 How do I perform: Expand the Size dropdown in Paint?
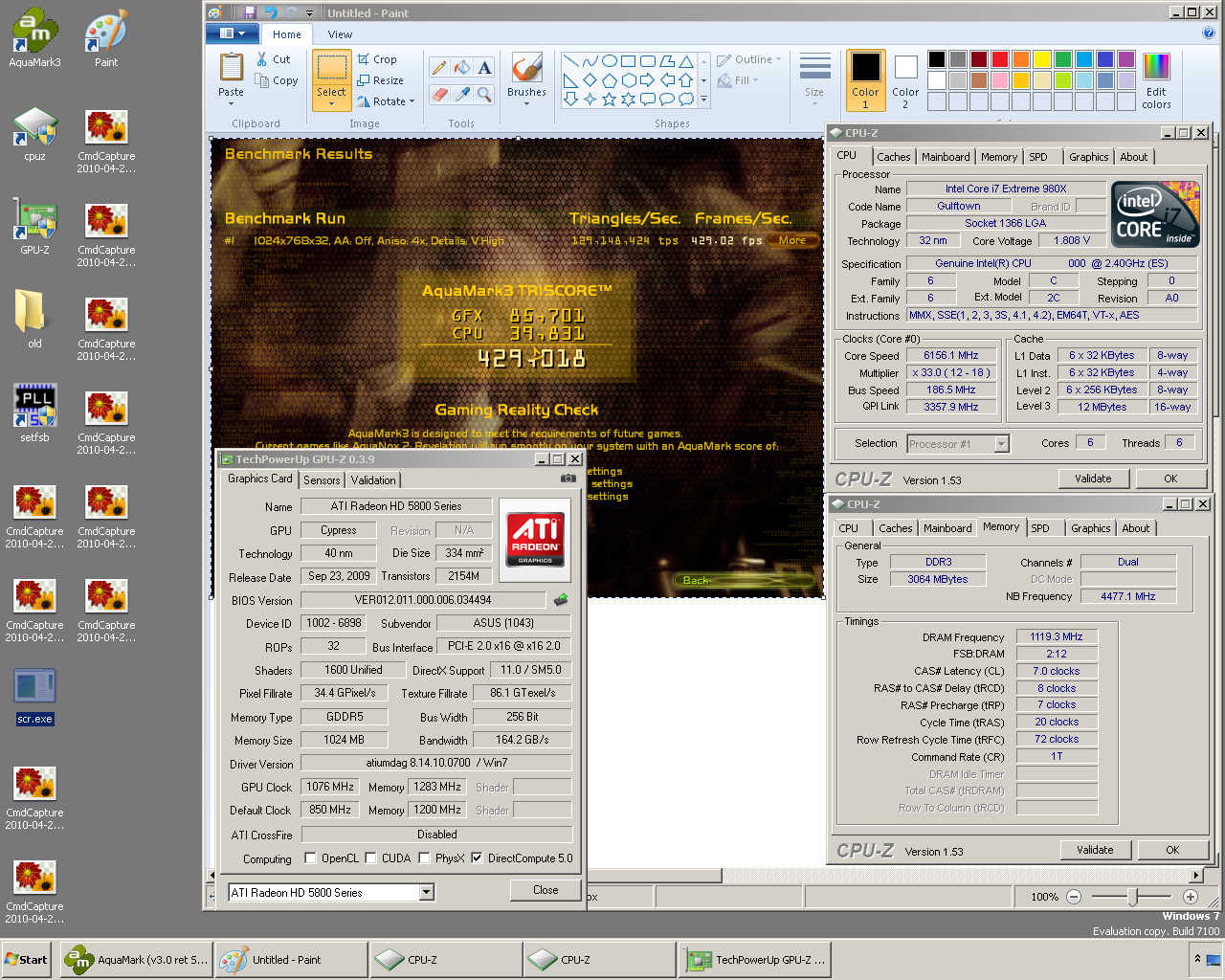[814, 102]
